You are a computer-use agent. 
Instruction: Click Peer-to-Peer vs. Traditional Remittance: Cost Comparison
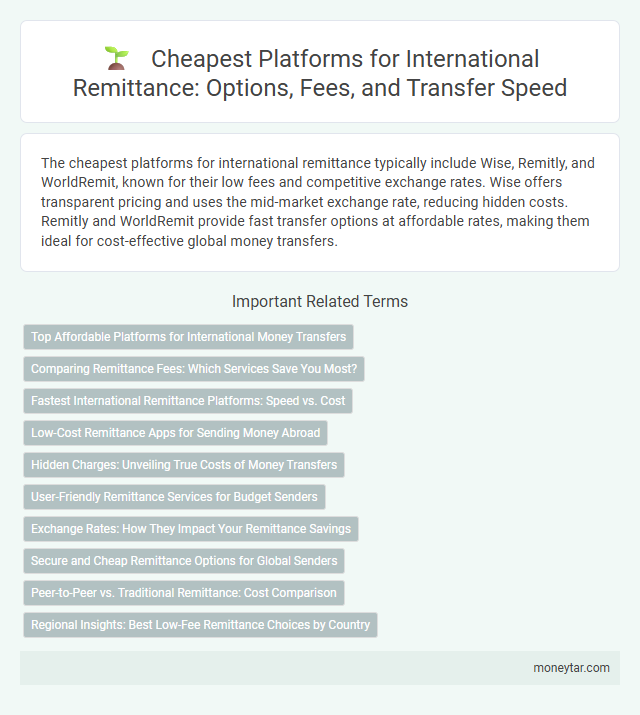pos(184,592)
